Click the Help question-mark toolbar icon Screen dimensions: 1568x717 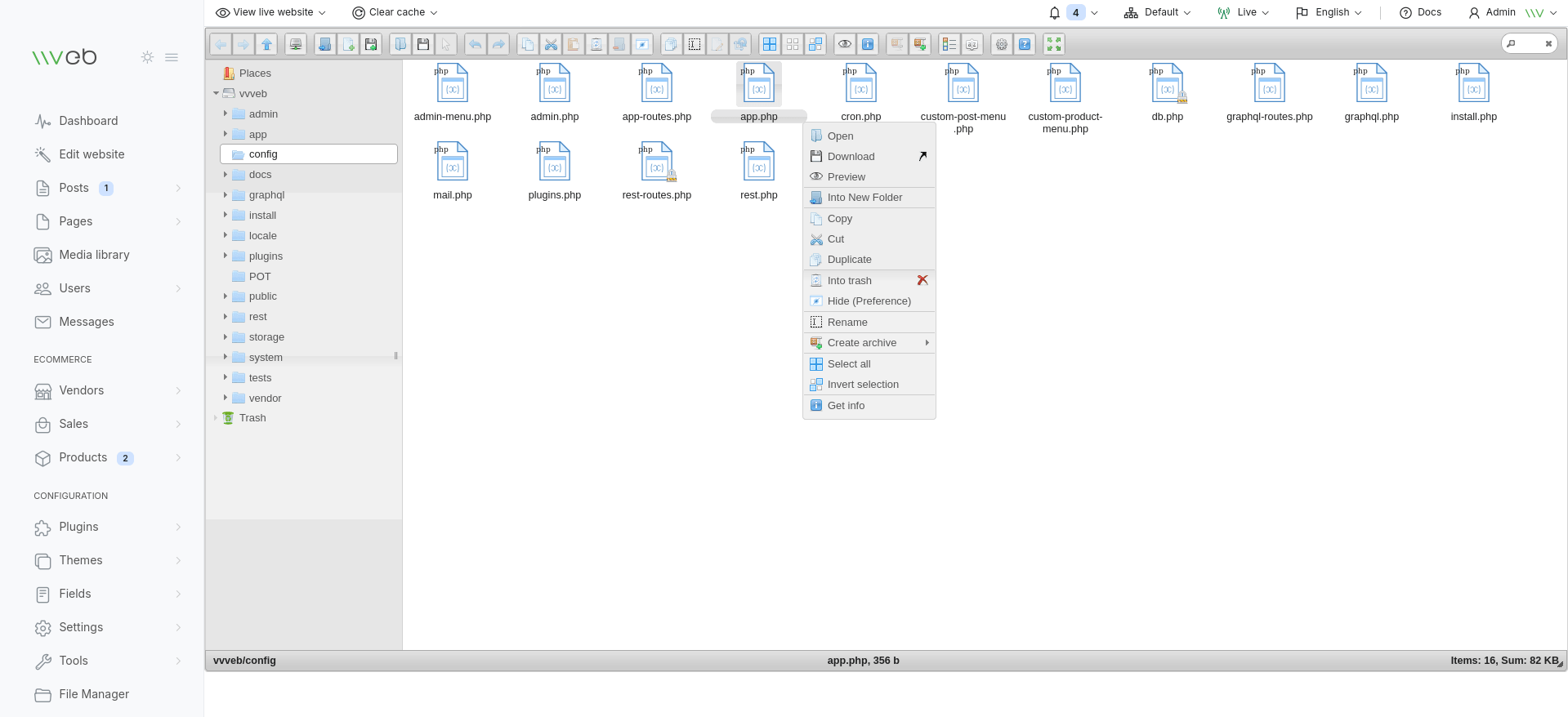[x=1025, y=44]
